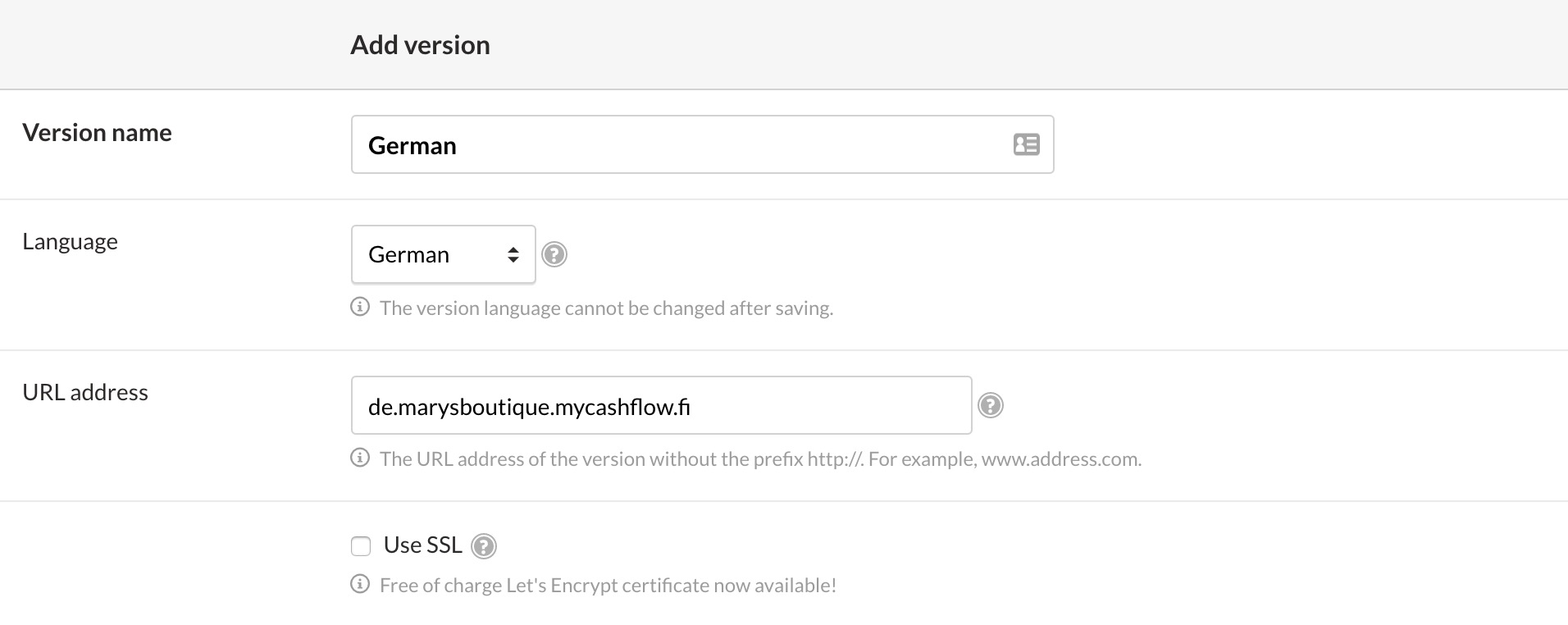Click the 'URL address' label
The width and height of the screenshot is (1568, 625).
pos(85,392)
